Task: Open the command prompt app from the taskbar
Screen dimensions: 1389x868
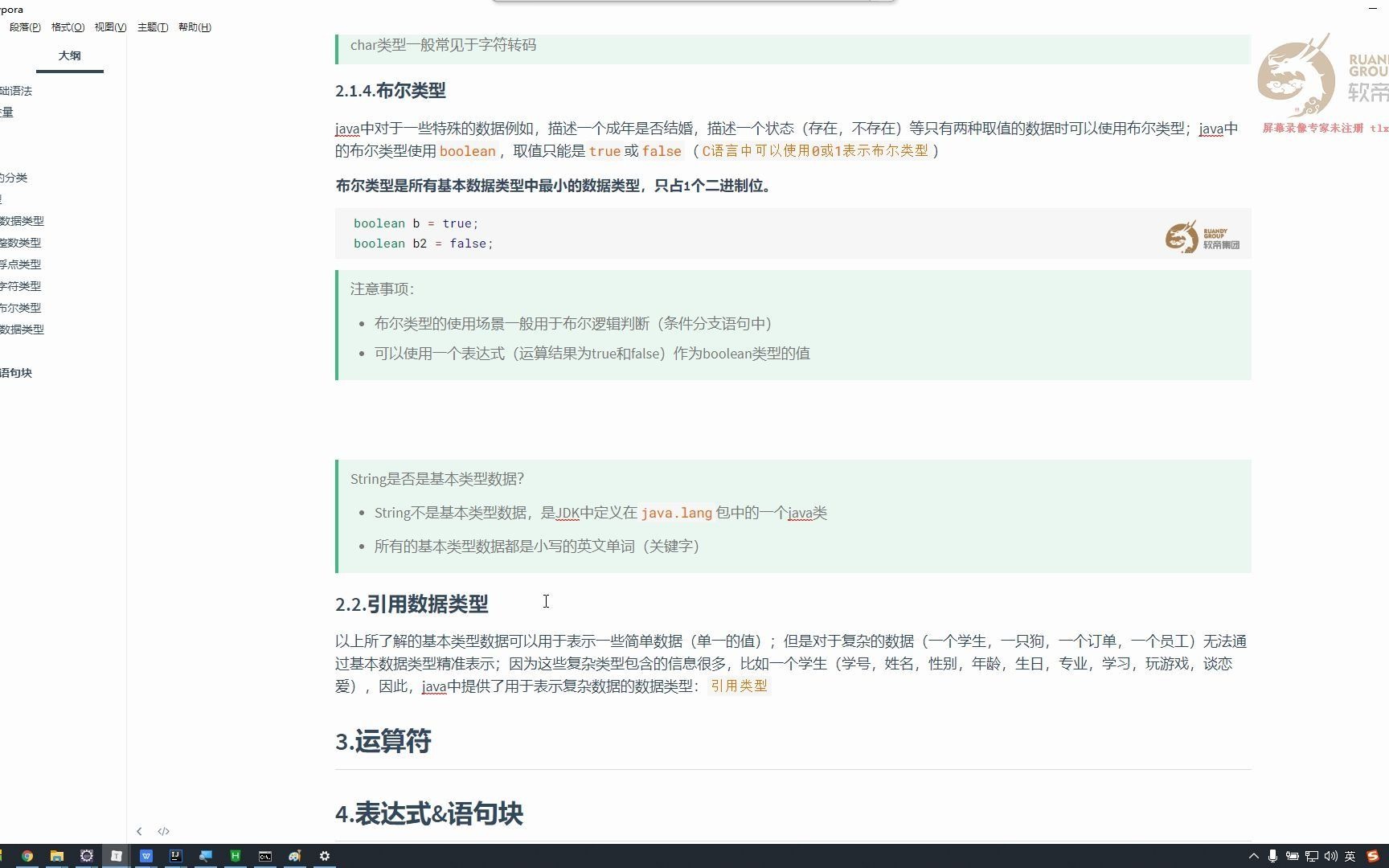Action: pyautogui.click(x=264, y=856)
